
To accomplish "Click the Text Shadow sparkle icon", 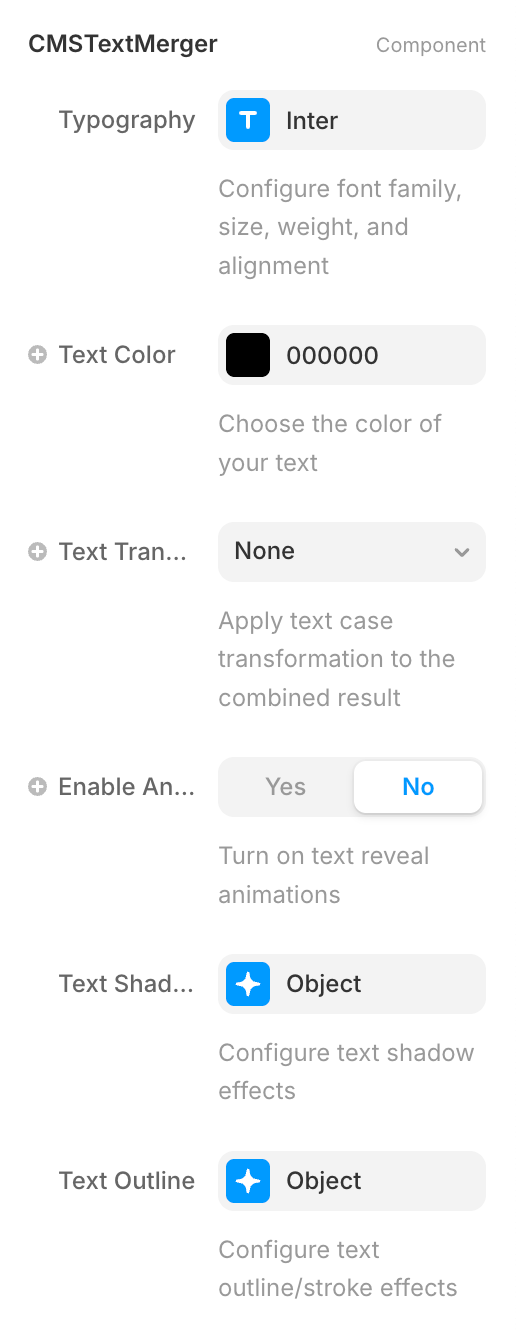I will pyautogui.click(x=248, y=984).
